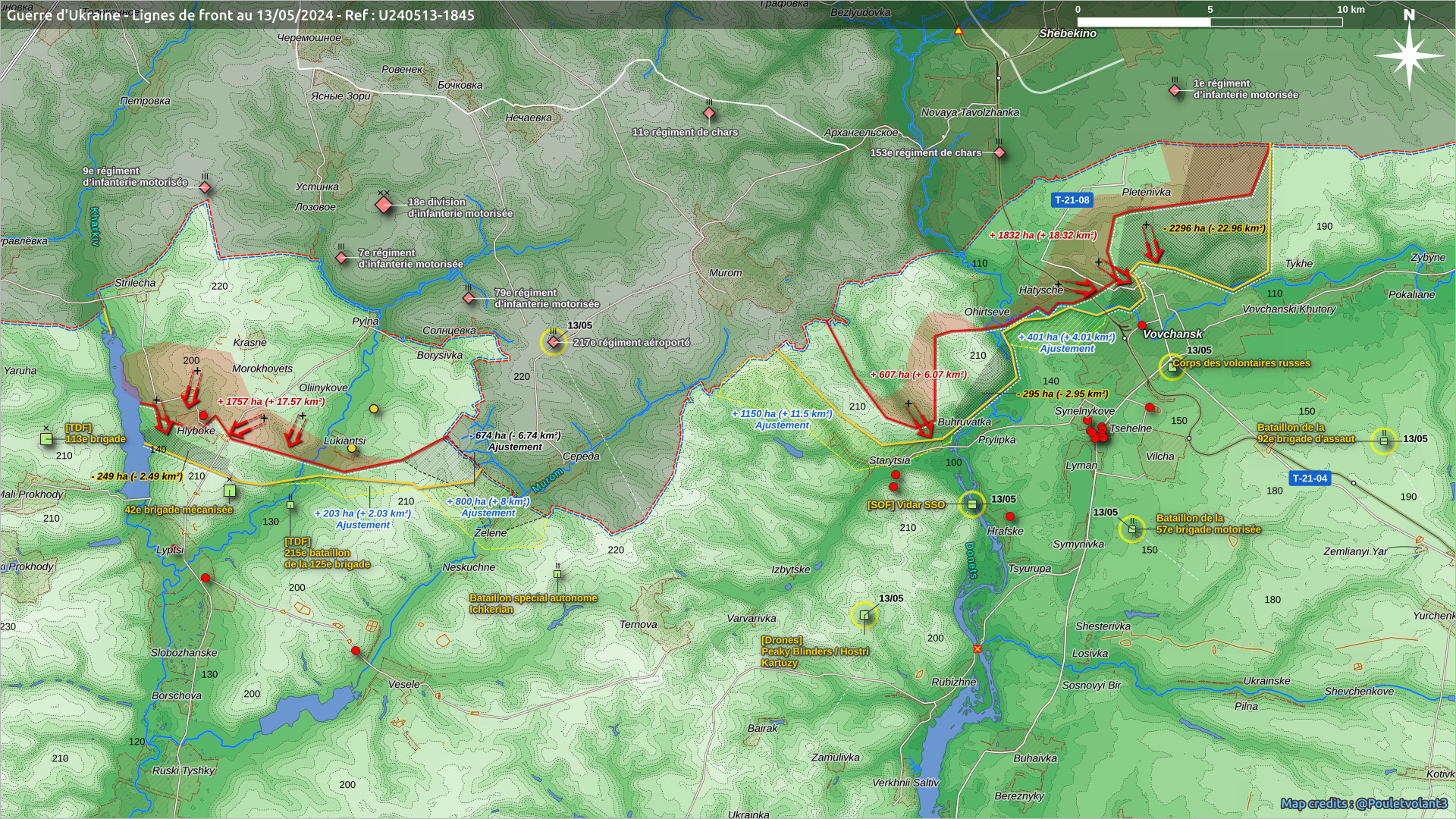Click the circled 57e brigade motorisée battalion icon
This screenshot has height=819, width=1456.
tap(1132, 529)
